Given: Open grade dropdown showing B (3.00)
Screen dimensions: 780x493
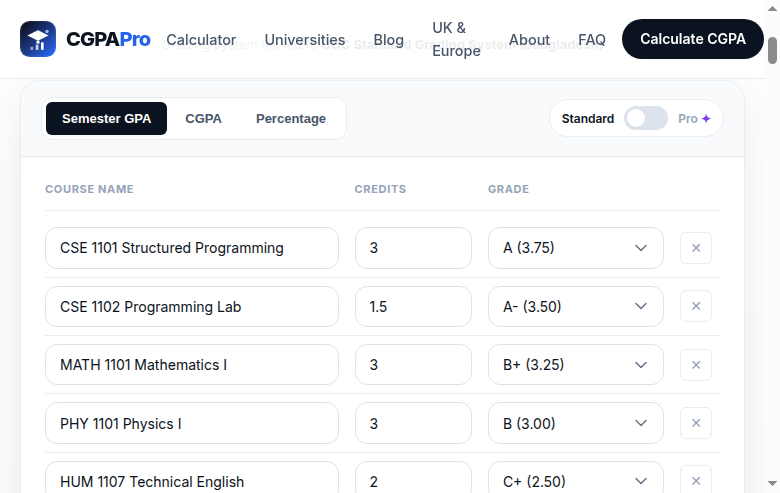Looking at the screenshot, I should [x=576, y=423].
